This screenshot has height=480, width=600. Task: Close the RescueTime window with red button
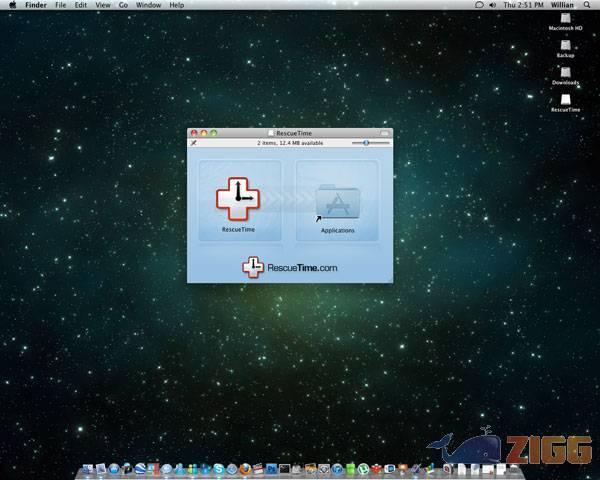(194, 133)
